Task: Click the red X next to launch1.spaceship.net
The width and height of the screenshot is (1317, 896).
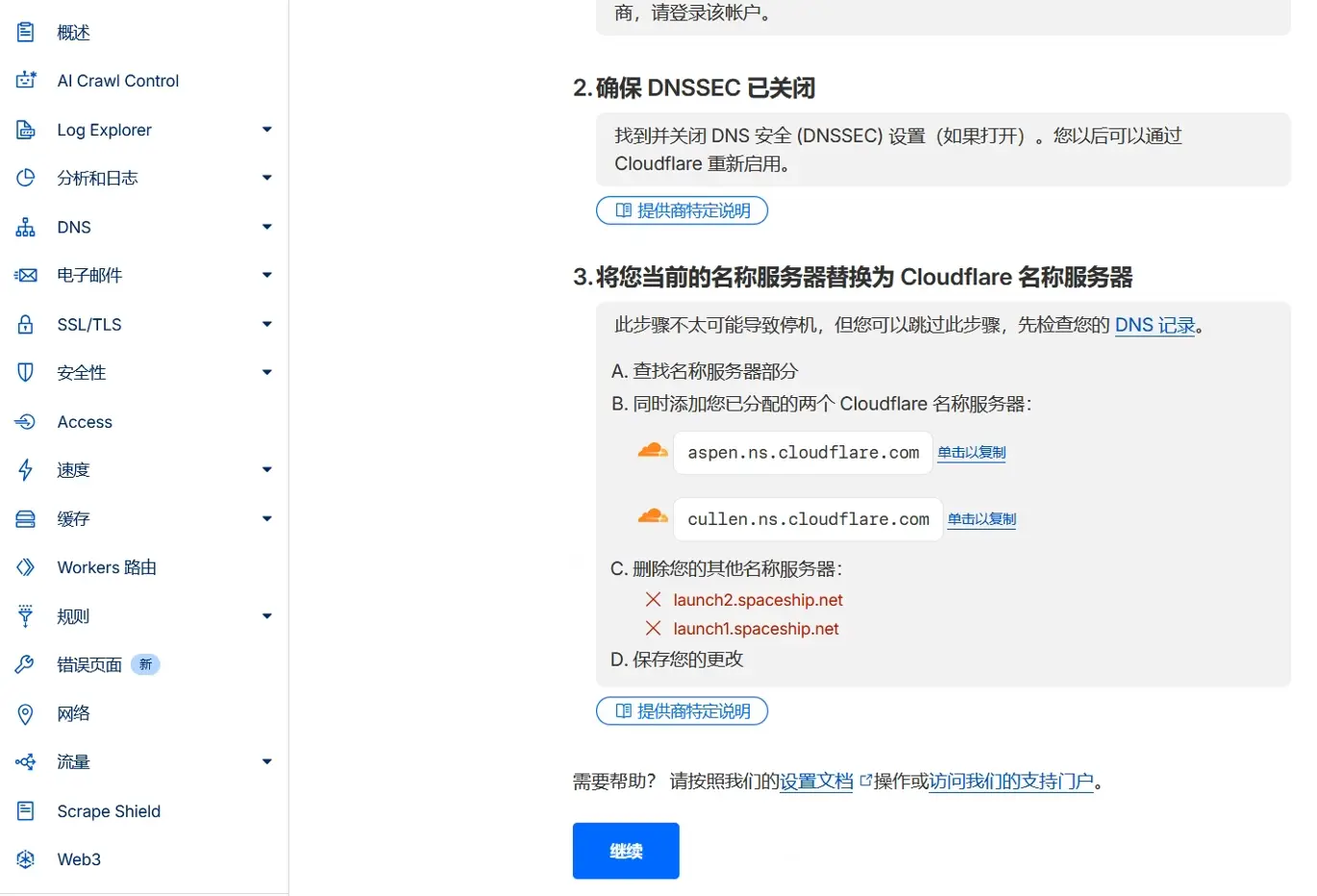Action: (x=653, y=628)
